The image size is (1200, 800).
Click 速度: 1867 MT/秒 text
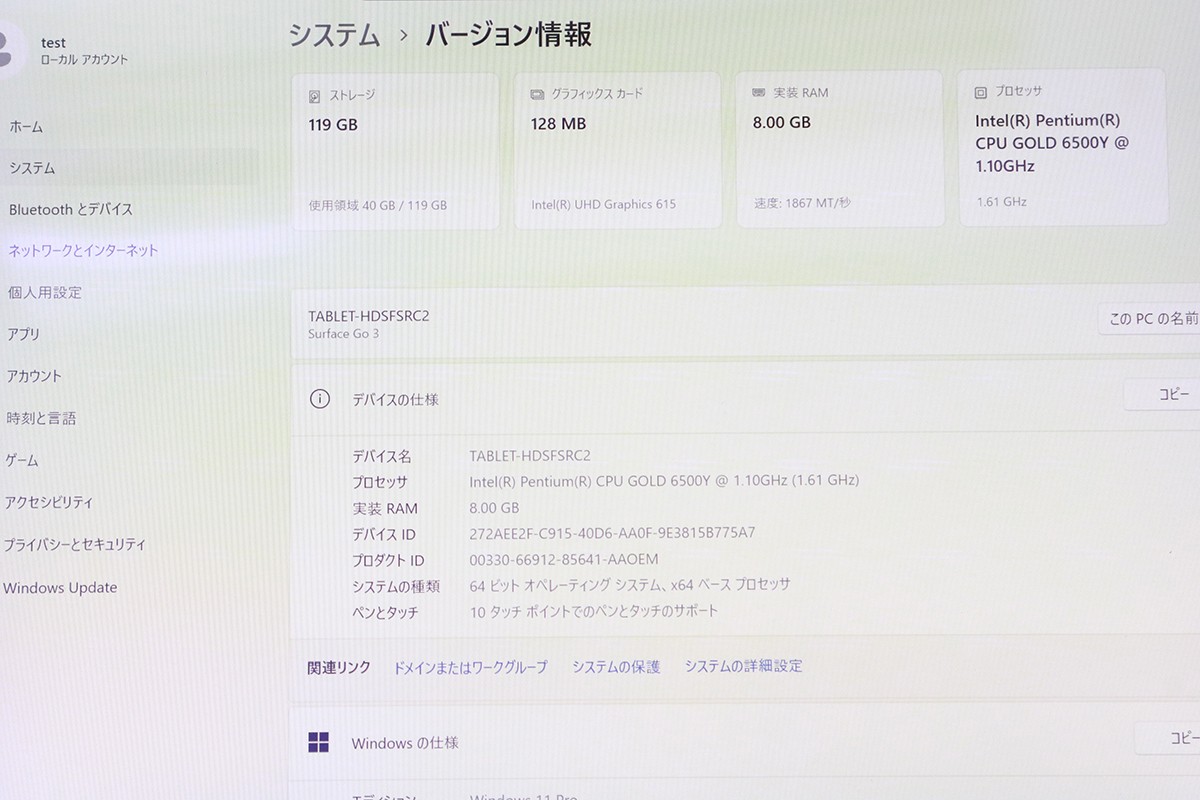click(802, 203)
